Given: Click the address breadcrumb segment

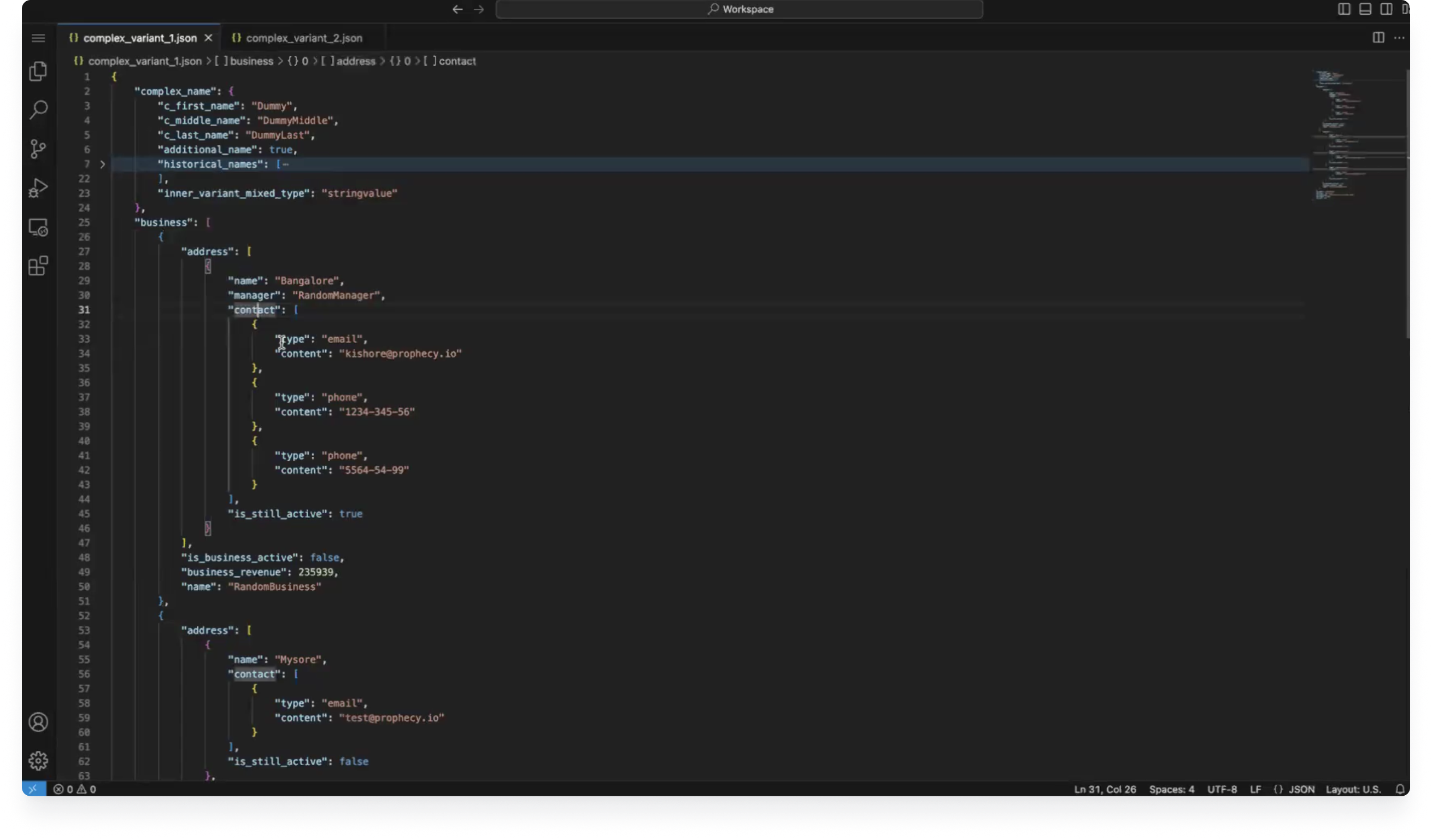Looking at the screenshot, I should click(356, 61).
